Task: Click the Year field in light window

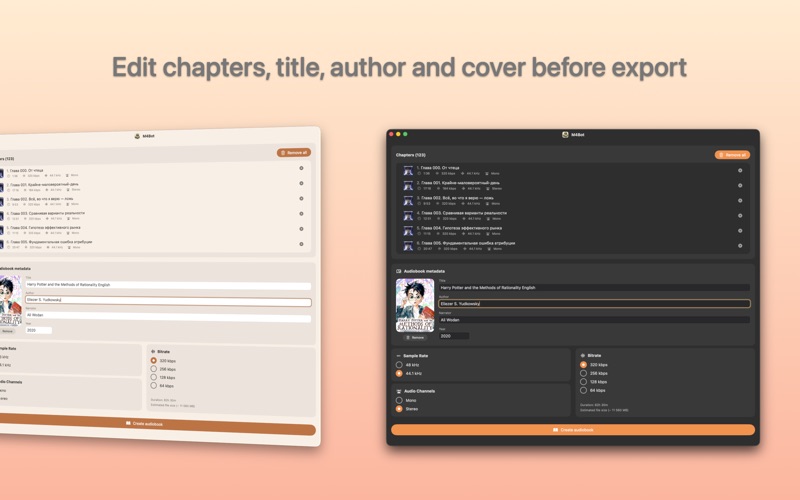Action: tap(38, 330)
